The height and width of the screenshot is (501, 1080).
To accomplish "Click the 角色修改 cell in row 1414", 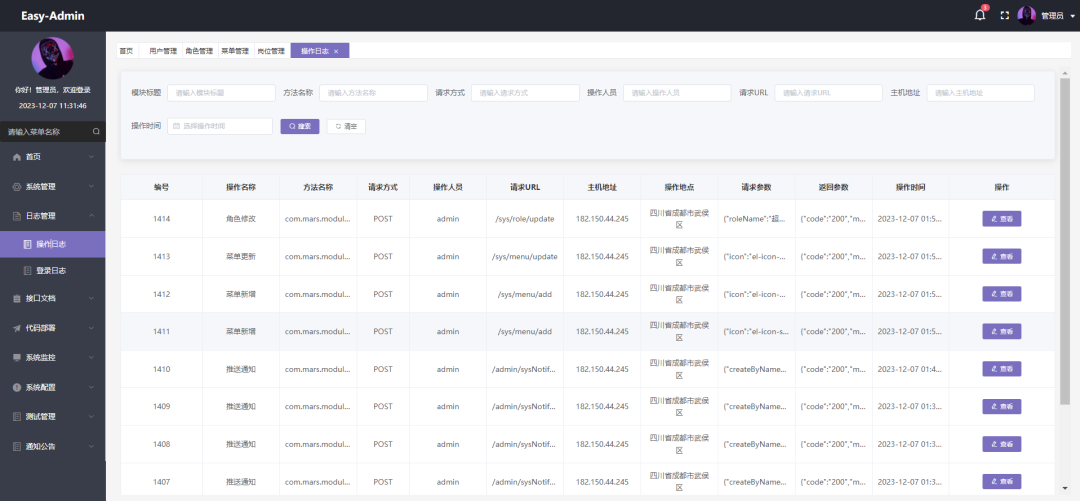I will click(241, 219).
